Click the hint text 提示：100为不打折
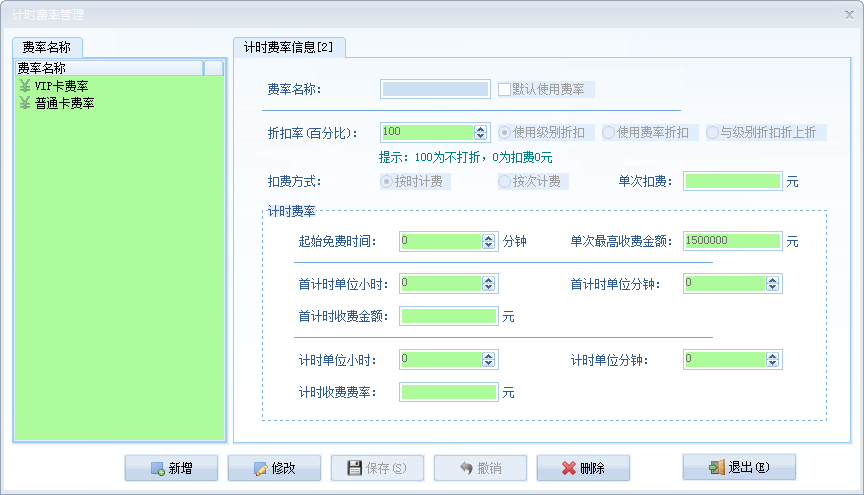The height and width of the screenshot is (495, 864). point(465,158)
